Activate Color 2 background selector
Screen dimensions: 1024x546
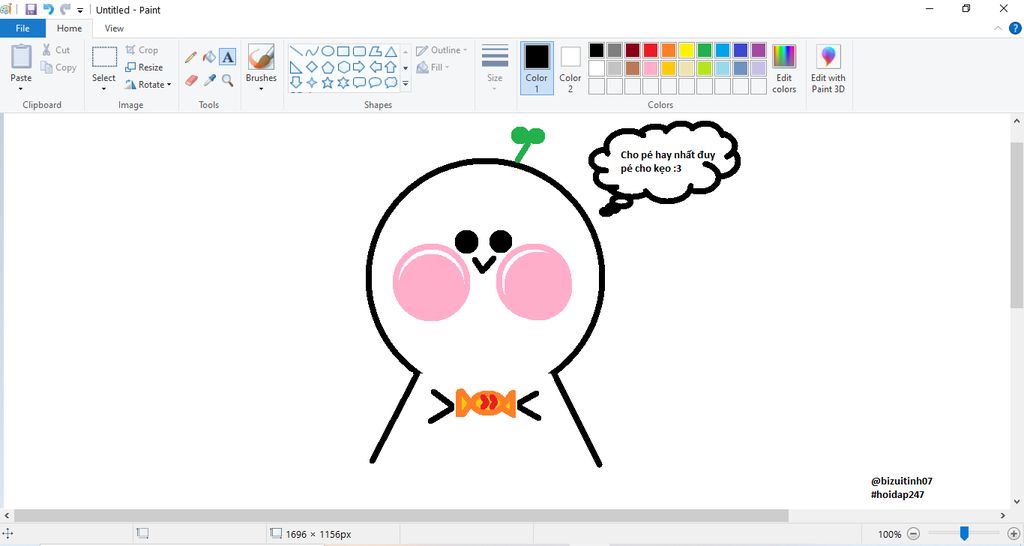570,68
